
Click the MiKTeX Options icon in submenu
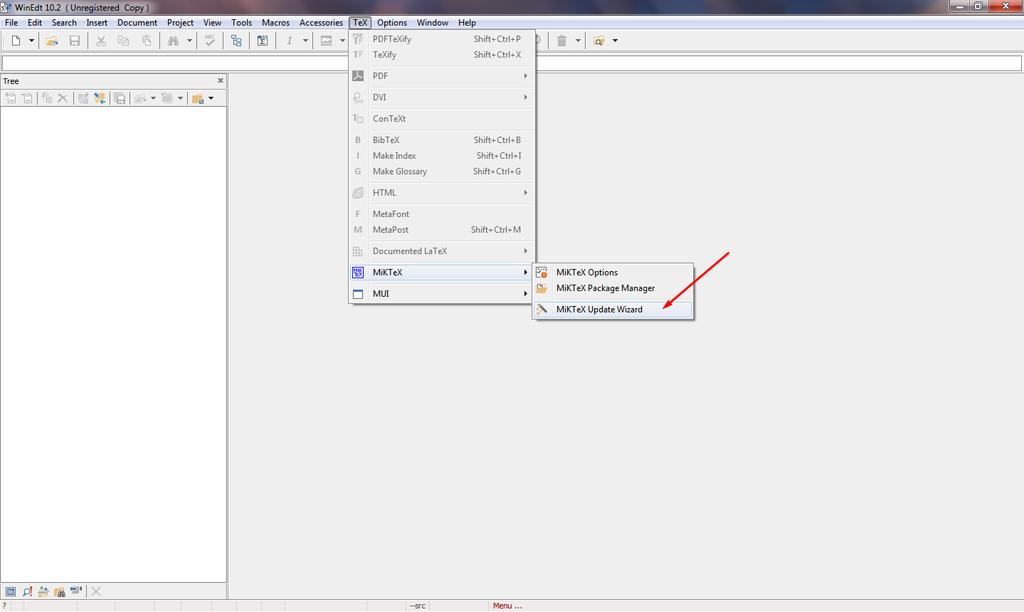(541, 272)
